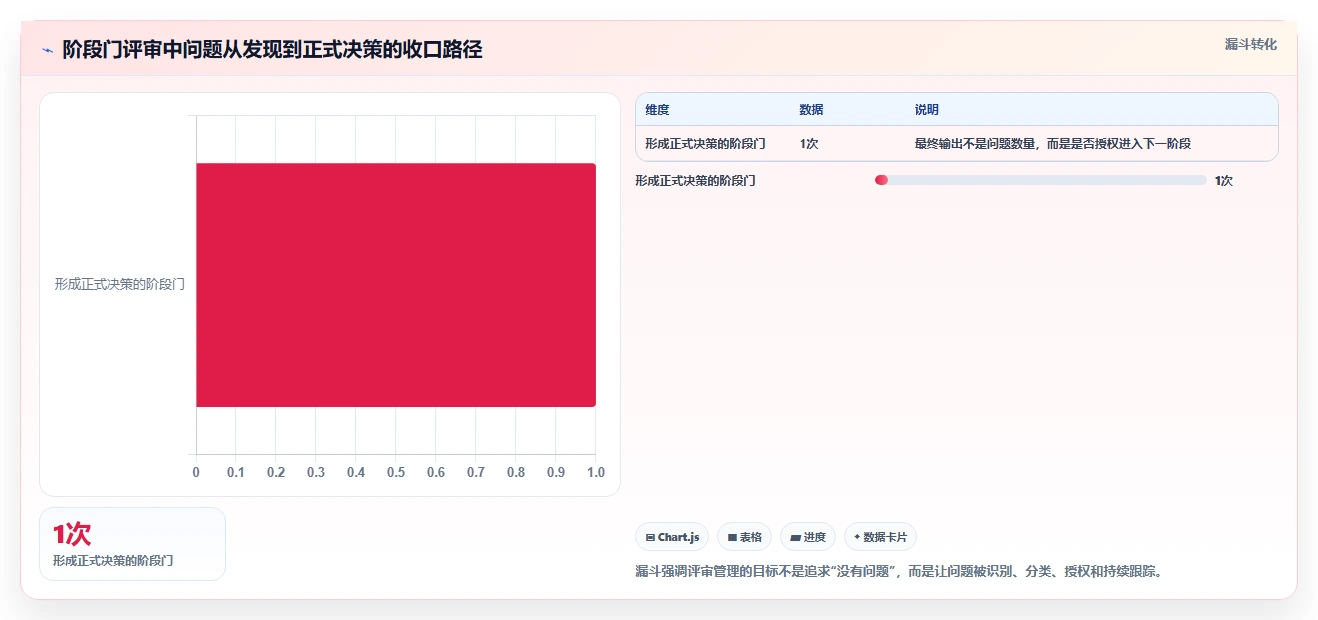Click the 漏斗转化 tag label
The image size is (1318, 620).
(x=1251, y=45)
